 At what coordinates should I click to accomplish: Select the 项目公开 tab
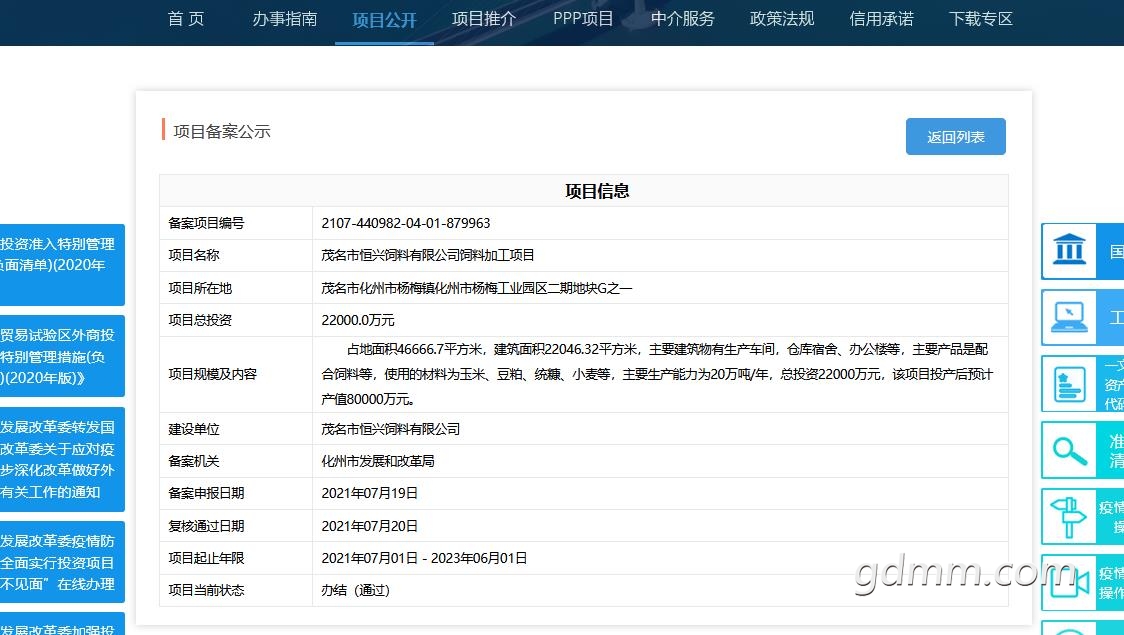point(384,20)
